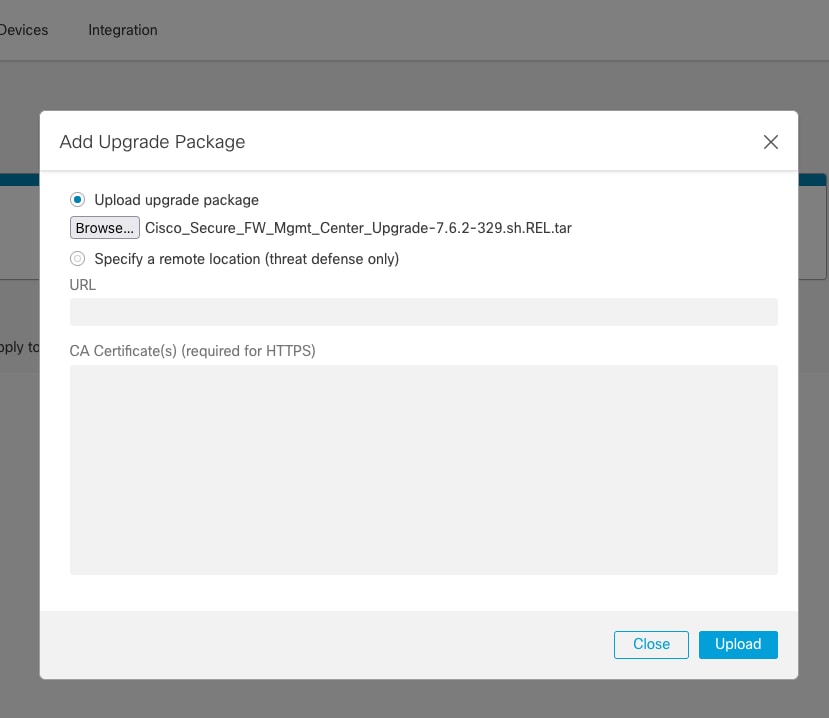Click inside the CA Certificate(s) text area
The height and width of the screenshot is (718, 829).
423,469
